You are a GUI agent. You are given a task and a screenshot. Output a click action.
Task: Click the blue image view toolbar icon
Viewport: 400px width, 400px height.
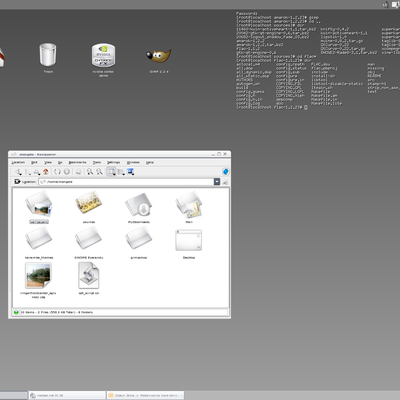click(x=130, y=172)
